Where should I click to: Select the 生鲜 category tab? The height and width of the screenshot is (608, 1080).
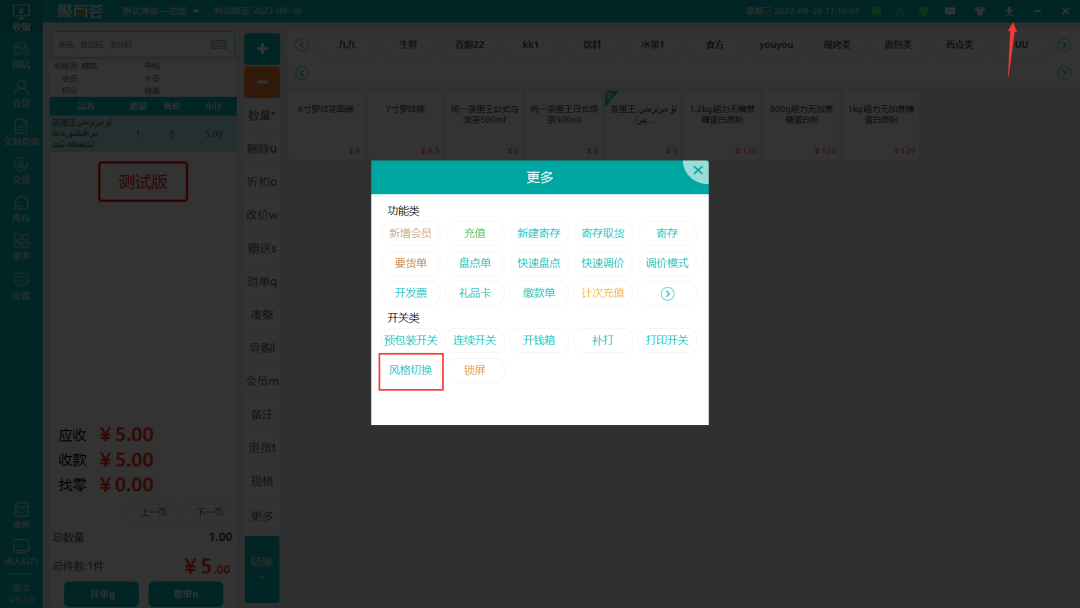pyautogui.click(x=409, y=45)
